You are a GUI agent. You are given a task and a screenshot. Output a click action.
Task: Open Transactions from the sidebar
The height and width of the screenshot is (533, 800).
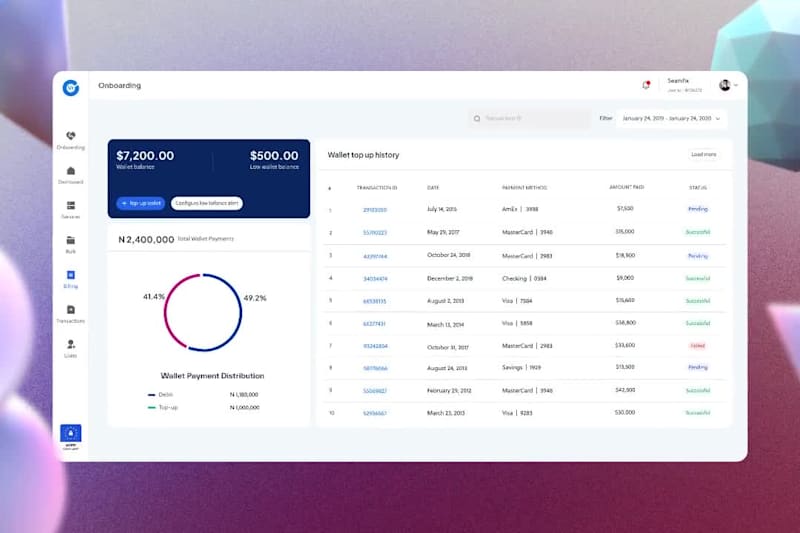(71, 314)
